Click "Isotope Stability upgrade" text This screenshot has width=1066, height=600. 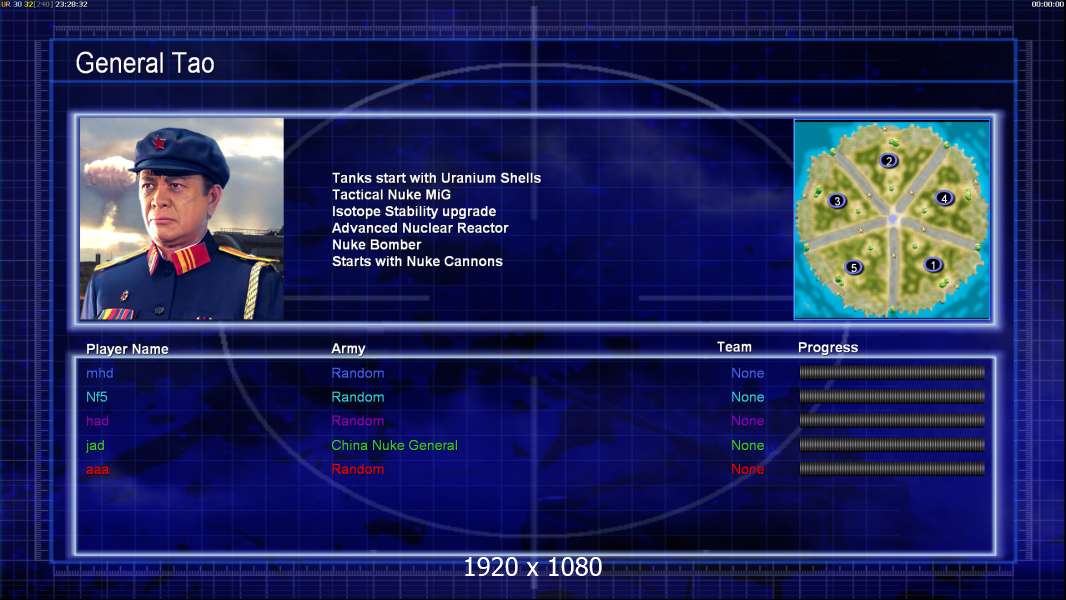click(x=414, y=211)
